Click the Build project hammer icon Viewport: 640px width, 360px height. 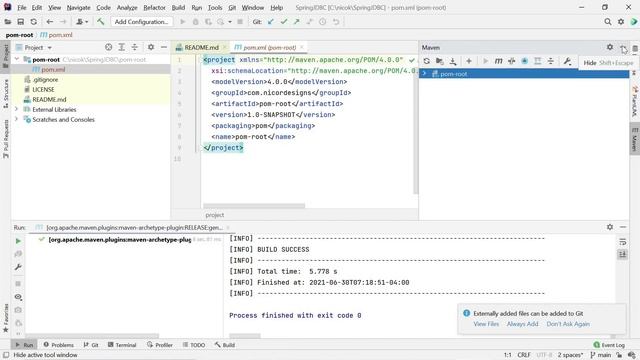point(100,22)
